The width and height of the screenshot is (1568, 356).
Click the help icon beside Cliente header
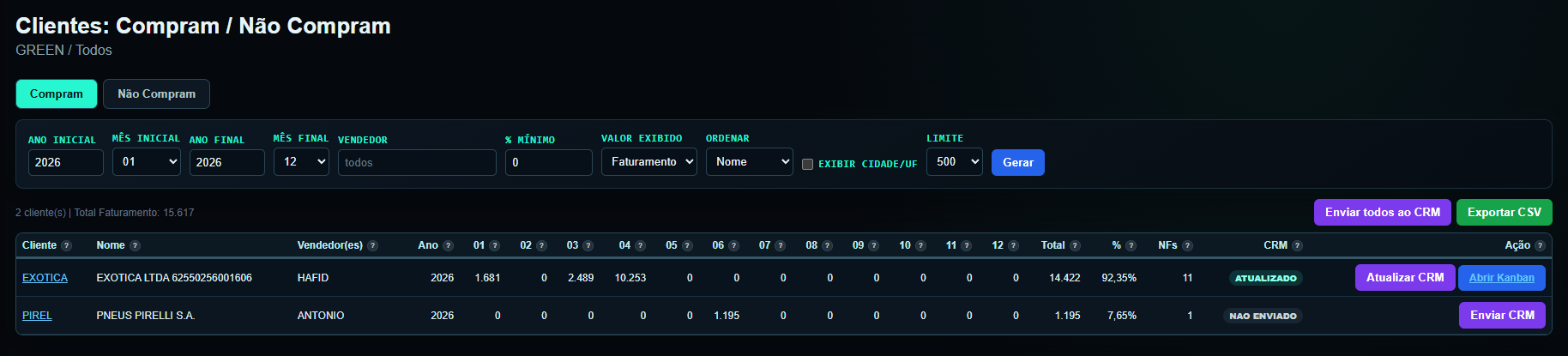pyautogui.click(x=67, y=245)
